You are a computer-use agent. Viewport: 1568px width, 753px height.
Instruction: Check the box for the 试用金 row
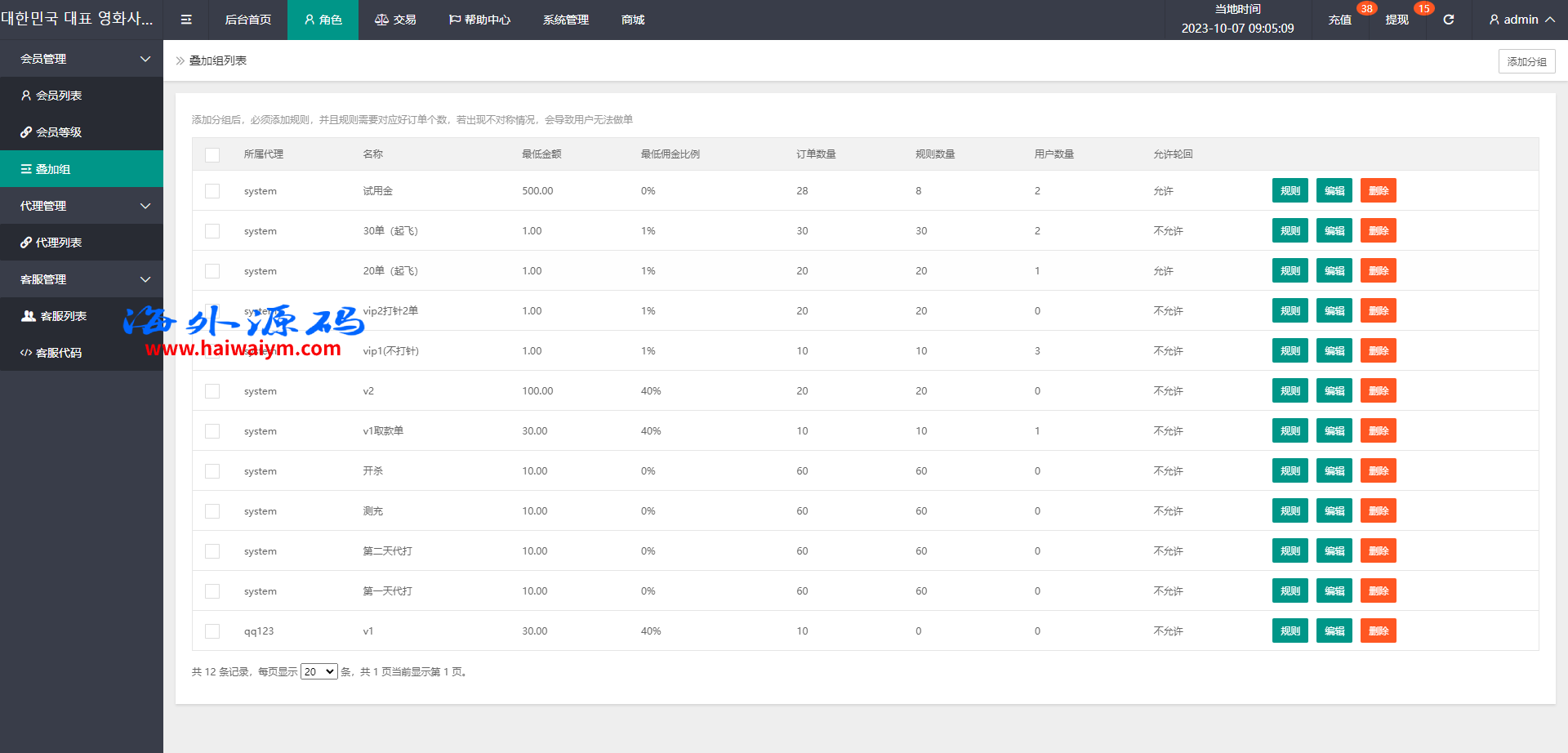212,191
